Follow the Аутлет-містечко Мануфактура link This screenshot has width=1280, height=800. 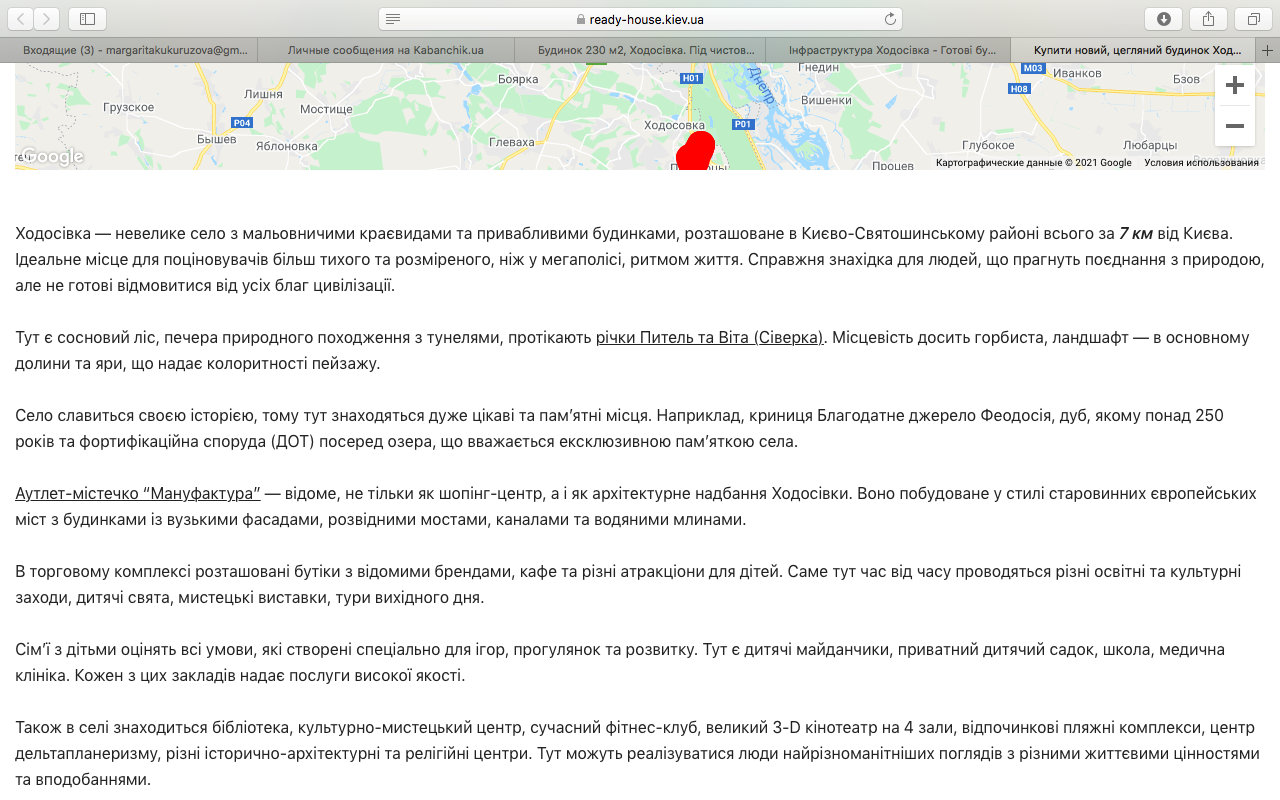(138, 493)
